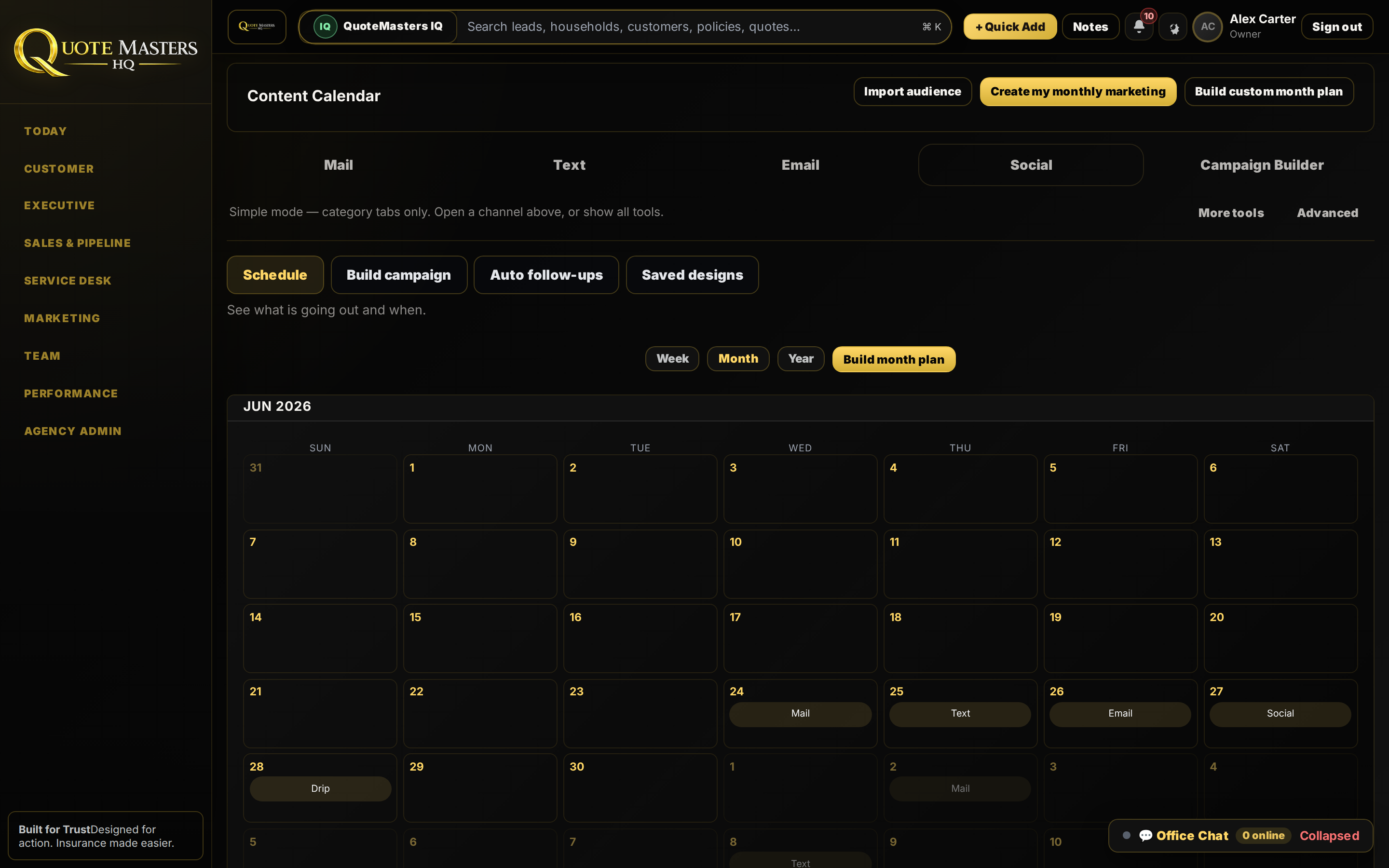Click the Quote Masters HQ sidebar logo
This screenshot has width=1389, height=868.
point(106,52)
